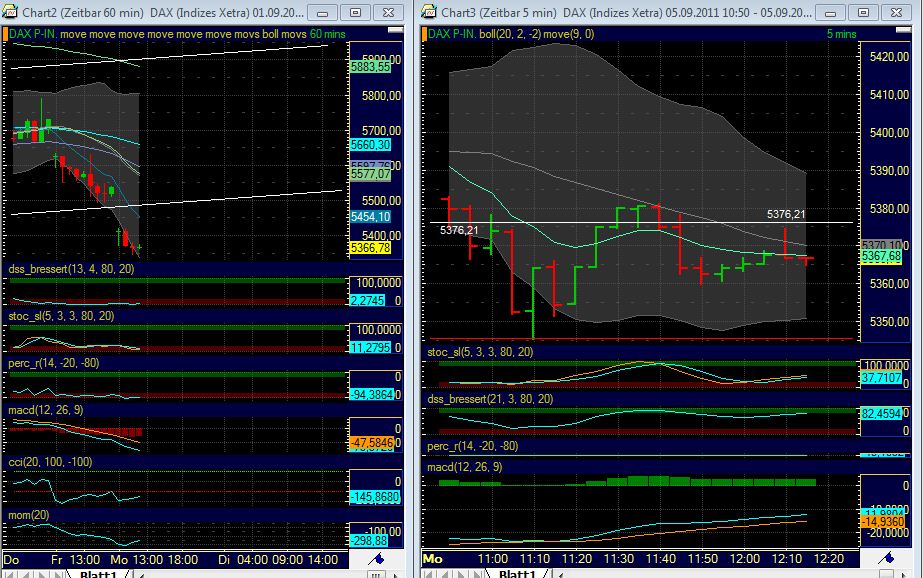Click the yellow 5366,78 price tag
The image size is (923, 578).
370,248
